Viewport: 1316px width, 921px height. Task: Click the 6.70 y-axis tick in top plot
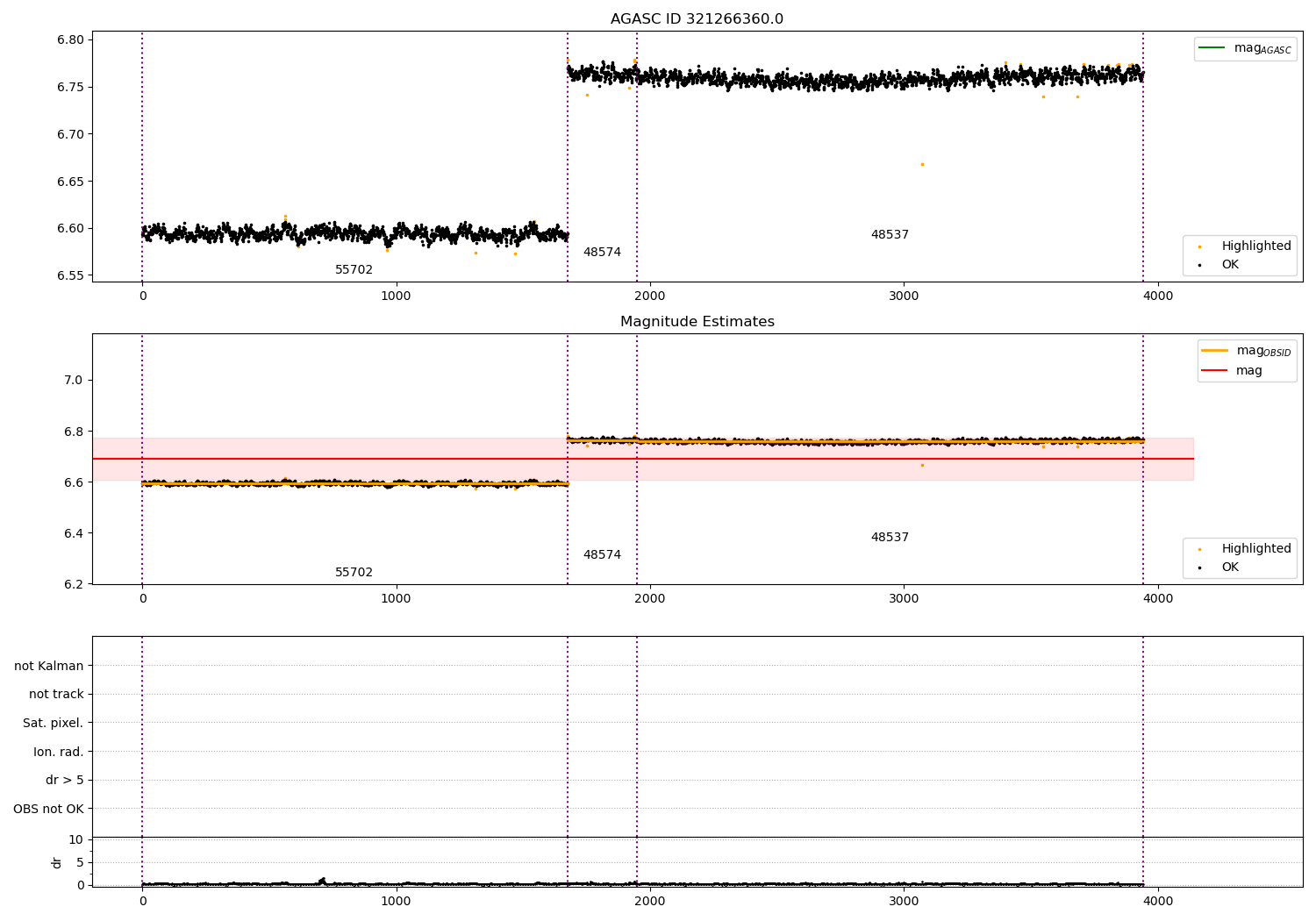[x=69, y=135]
